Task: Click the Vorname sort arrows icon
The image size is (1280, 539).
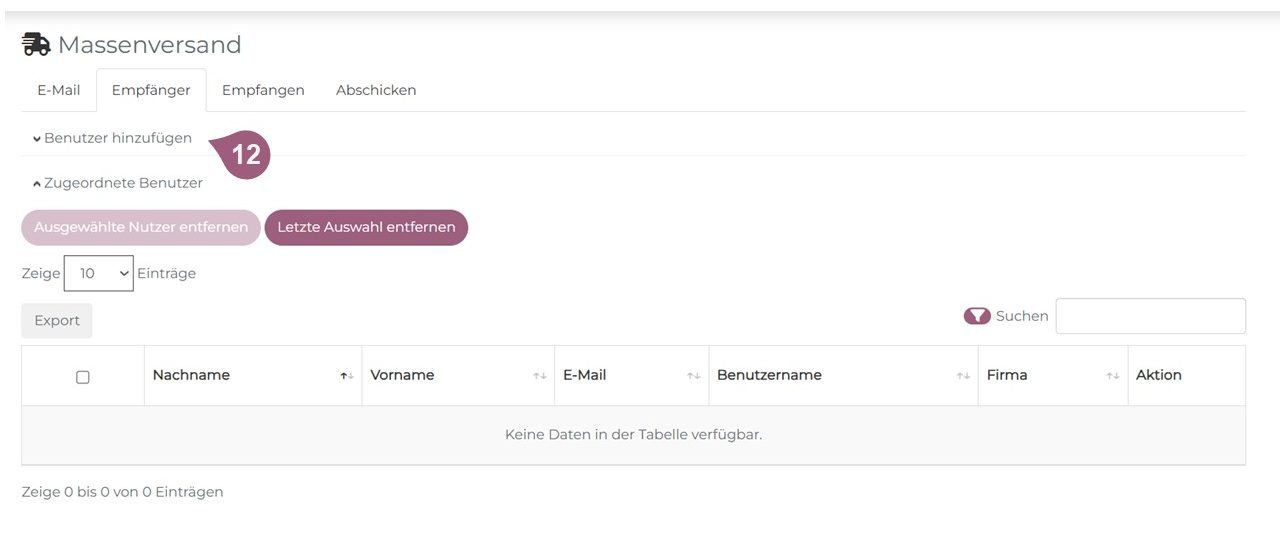Action: tap(539, 376)
